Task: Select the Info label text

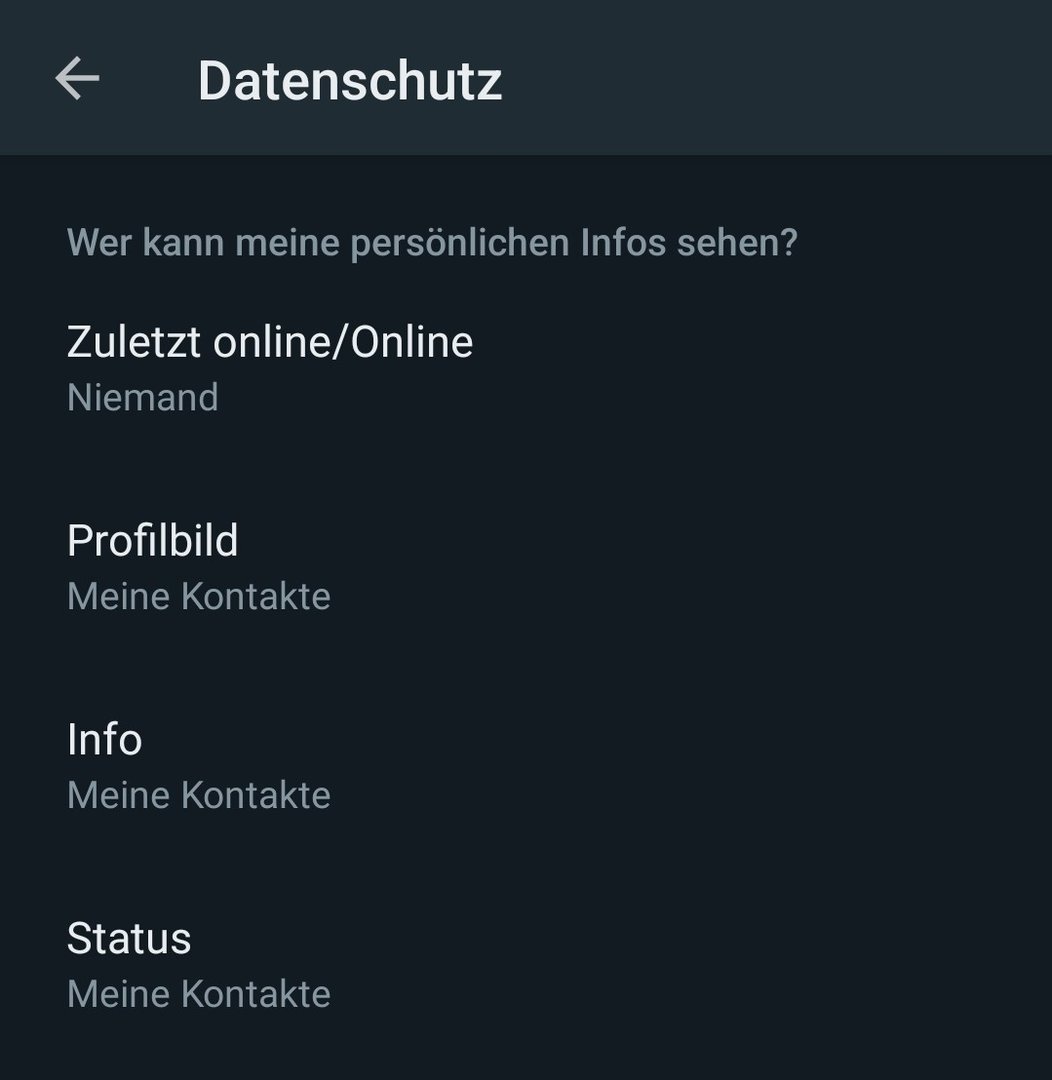Action: [104, 740]
